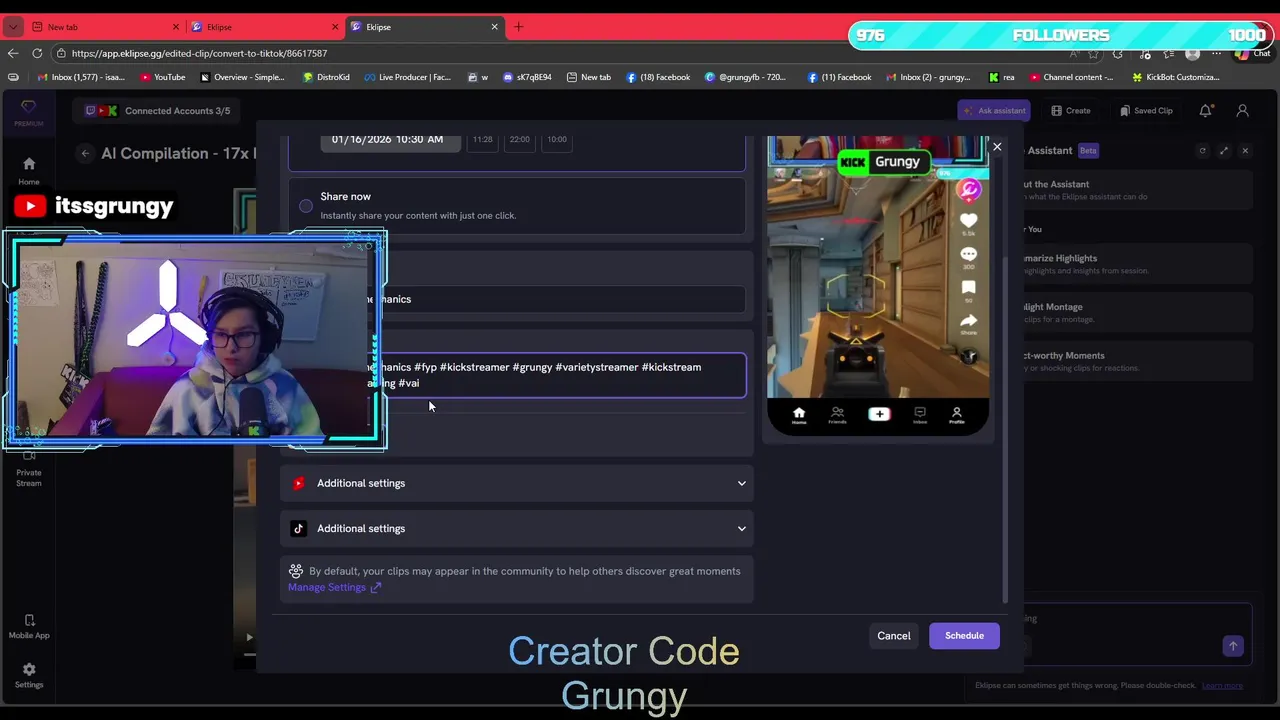The width and height of the screenshot is (1280, 720).
Task: Open Settings in Eklipse sidebar
Action: pos(29,675)
